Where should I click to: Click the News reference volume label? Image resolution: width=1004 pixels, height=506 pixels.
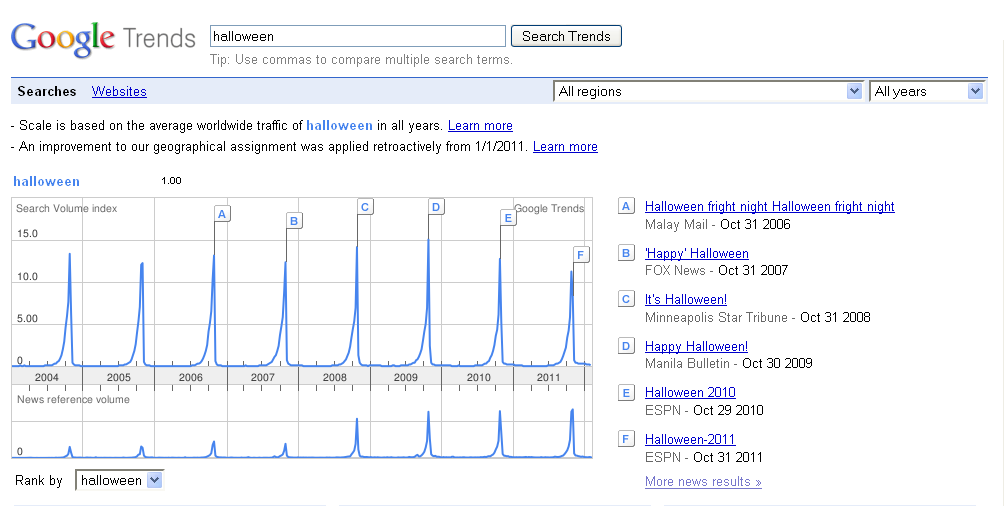(73, 399)
